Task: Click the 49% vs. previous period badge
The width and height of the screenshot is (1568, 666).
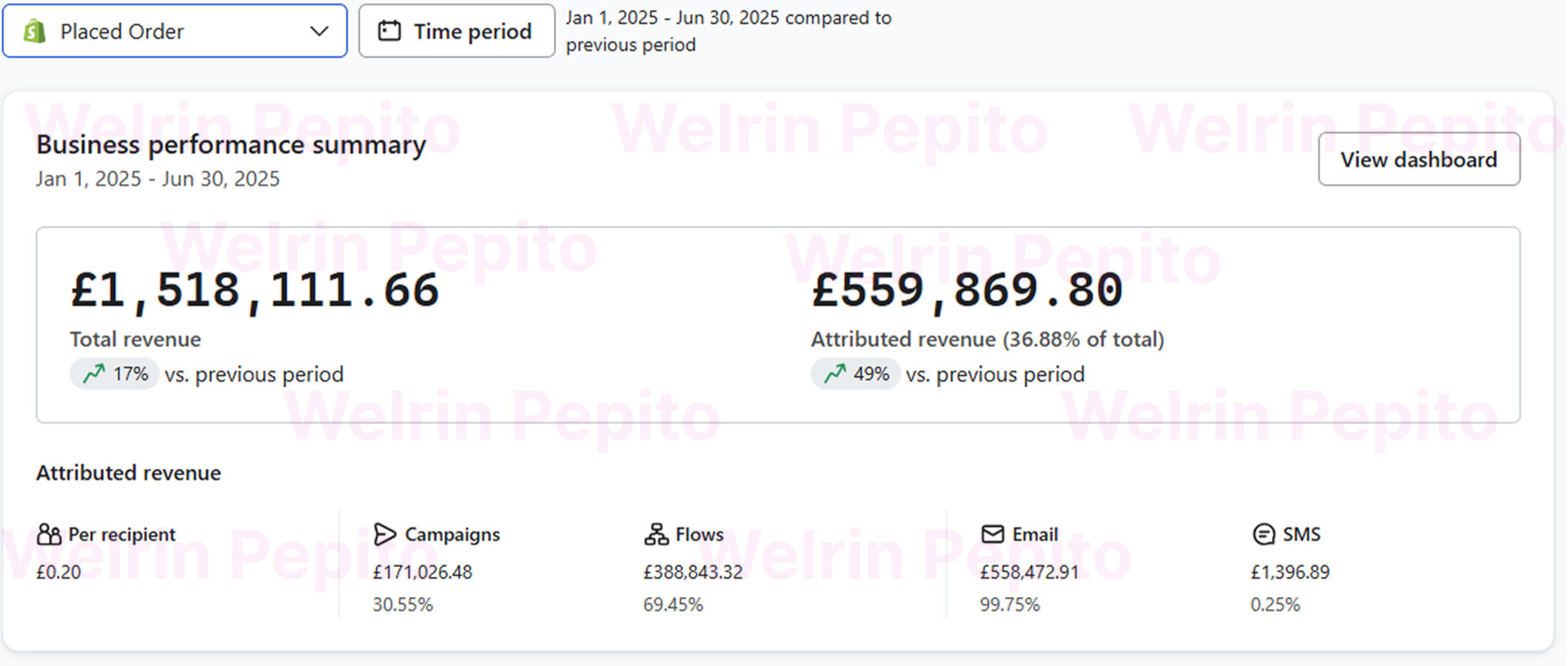Action: [x=857, y=374]
